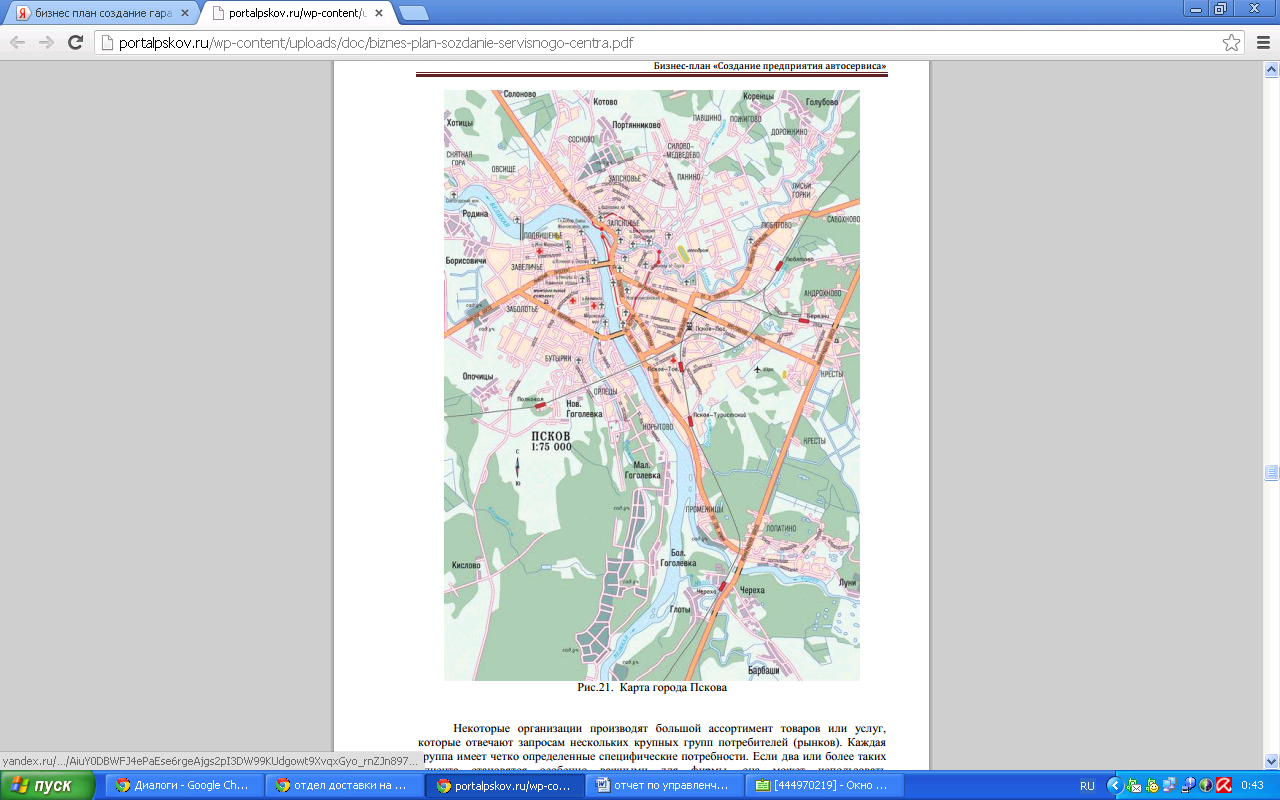Screen dimensions: 1280x800
Task: Click the caption 'Рис.21. Карта города Пскова'
Action: tap(651, 688)
